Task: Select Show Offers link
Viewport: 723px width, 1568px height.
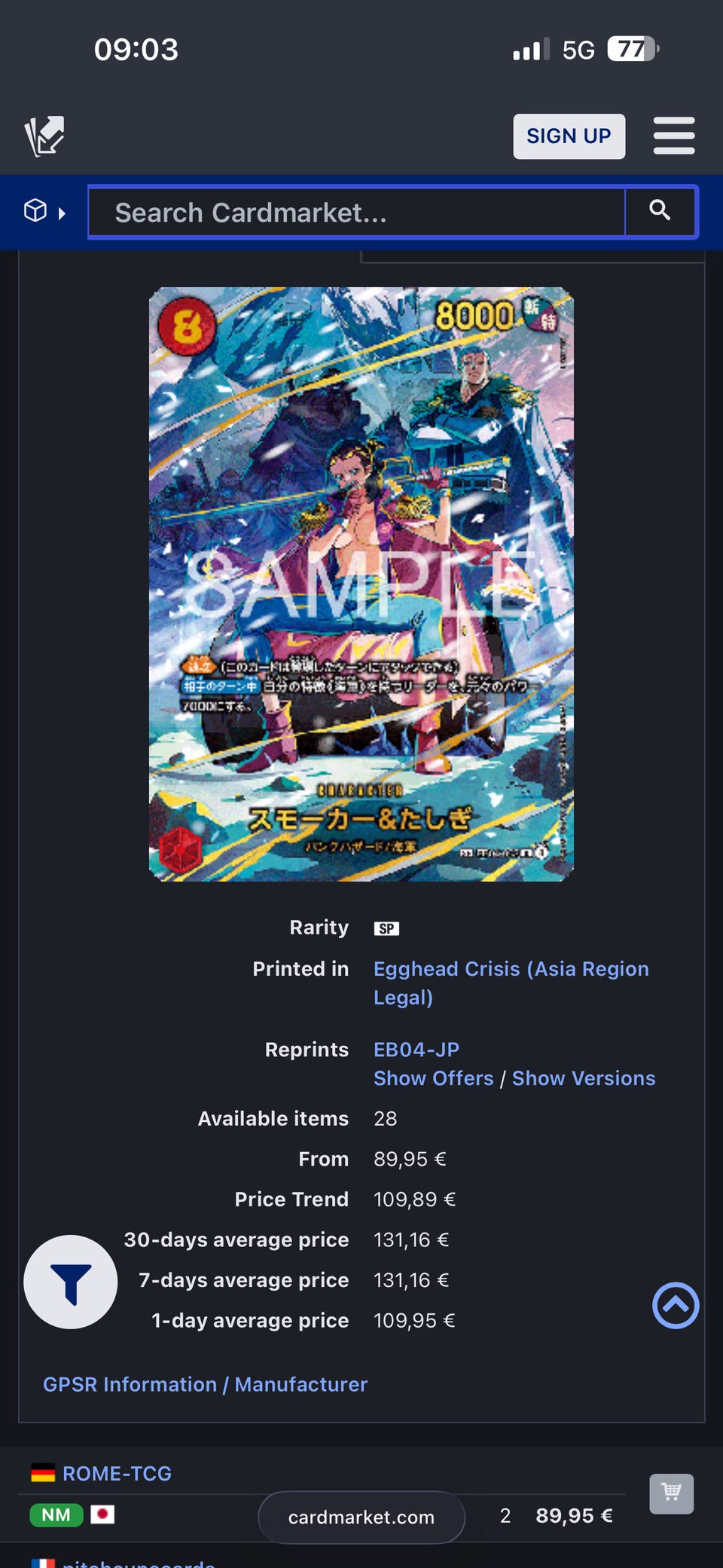Action: [434, 1078]
